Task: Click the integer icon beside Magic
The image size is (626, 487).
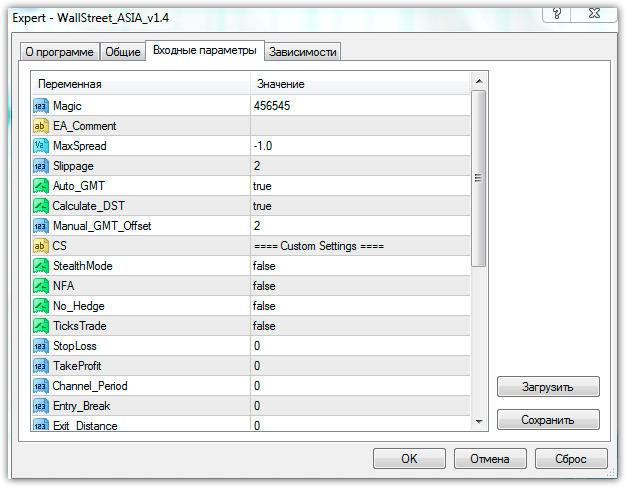Action: click(x=41, y=106)
